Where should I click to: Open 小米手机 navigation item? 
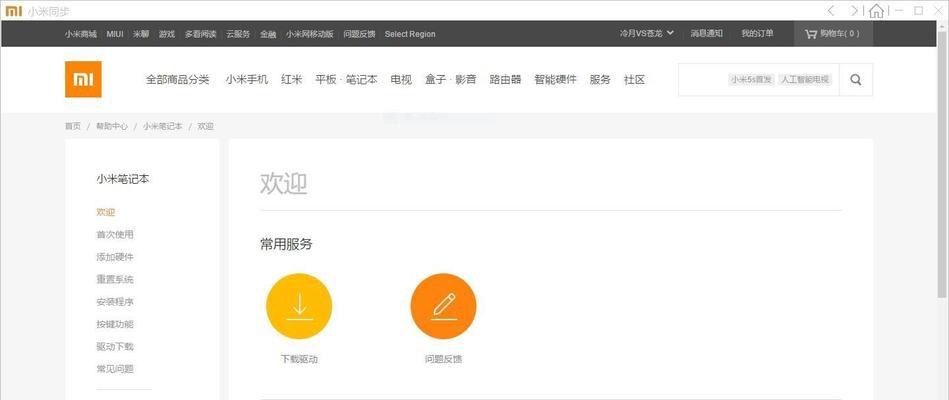click(246, 79)
